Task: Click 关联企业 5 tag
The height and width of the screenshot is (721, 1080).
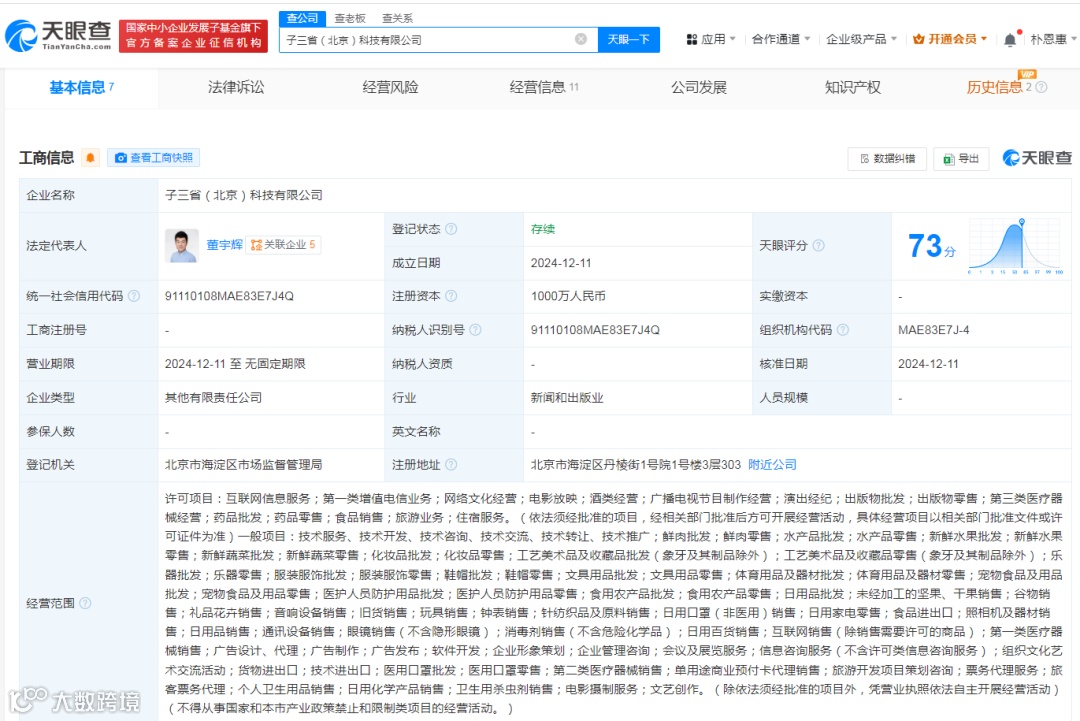Action: point(283,244)
